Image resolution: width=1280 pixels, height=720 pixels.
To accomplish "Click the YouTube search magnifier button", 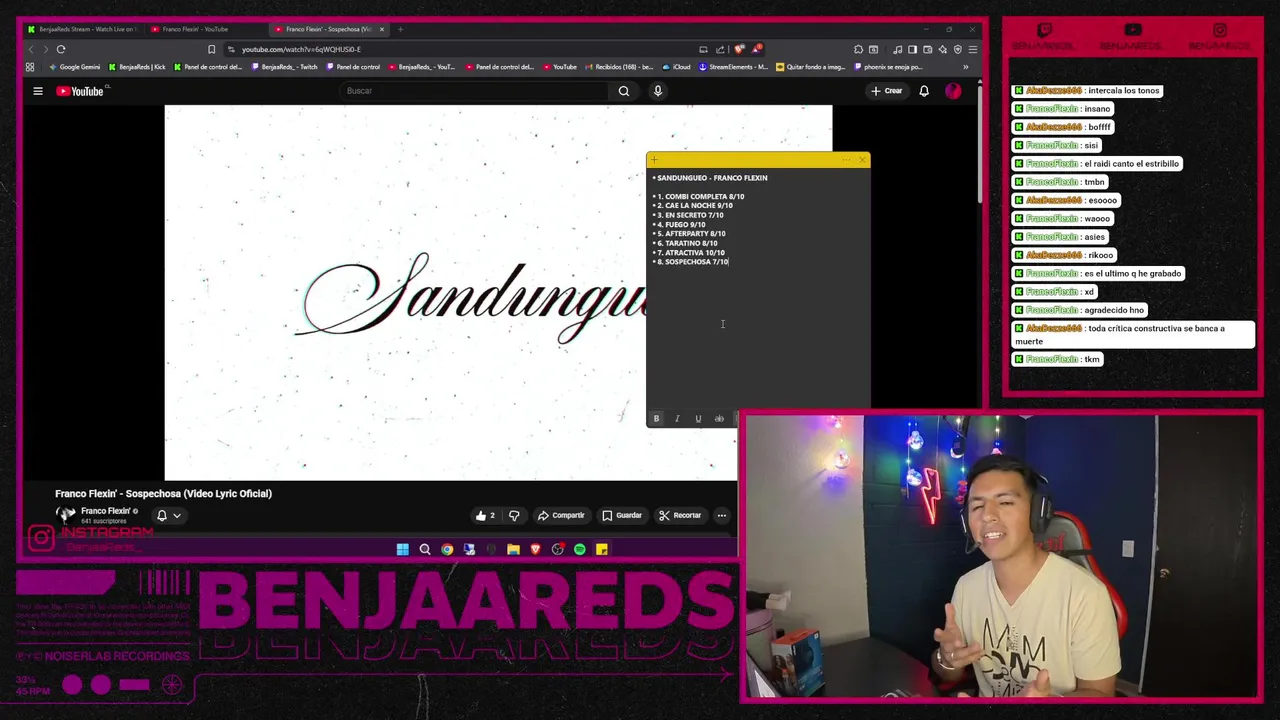I will pos(623,91).
